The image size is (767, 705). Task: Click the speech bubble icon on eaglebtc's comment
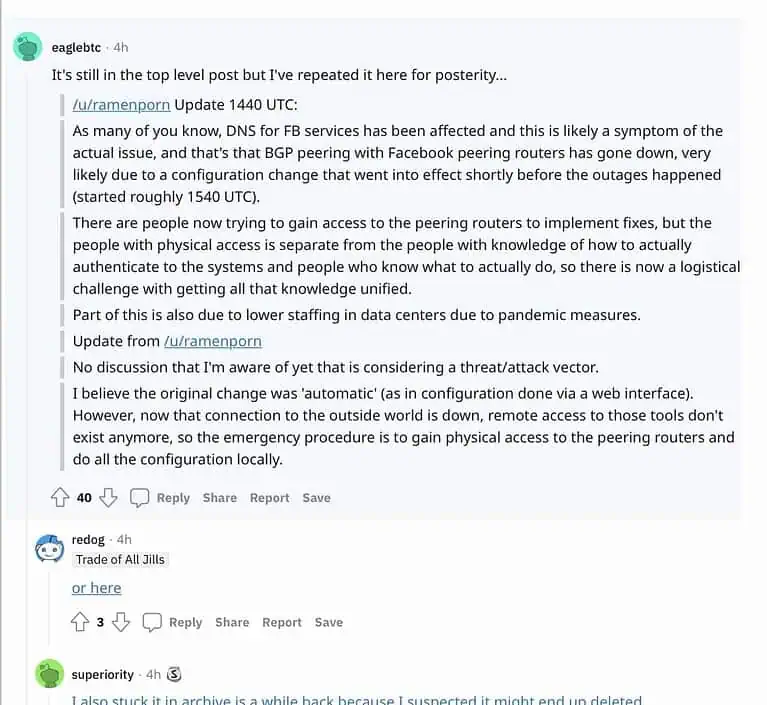tap(140, 497)
